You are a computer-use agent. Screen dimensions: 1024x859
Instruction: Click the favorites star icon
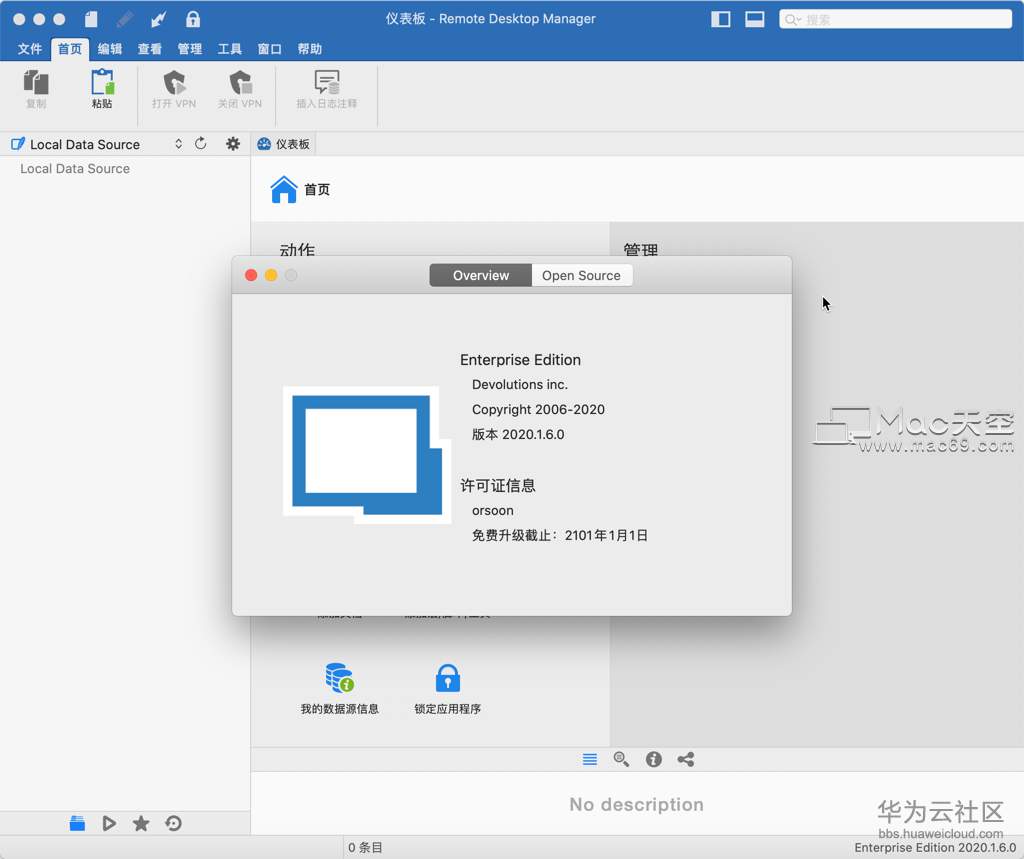click(140, 823)
